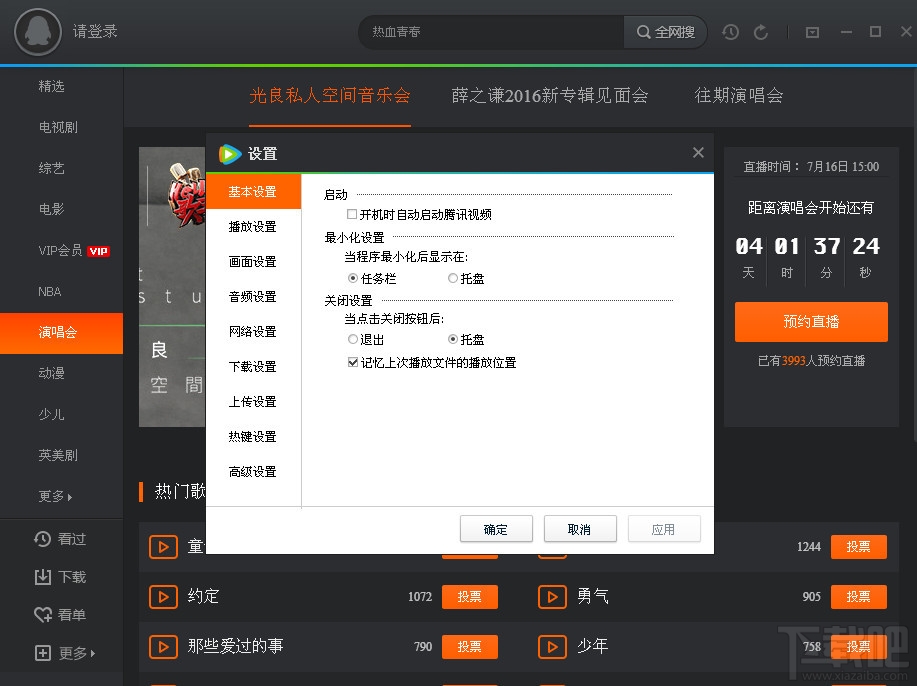Open the 薛之谦2016新专辑见面会 tab
This screenshot has width=917, height=686.
(x=549, y=95)
